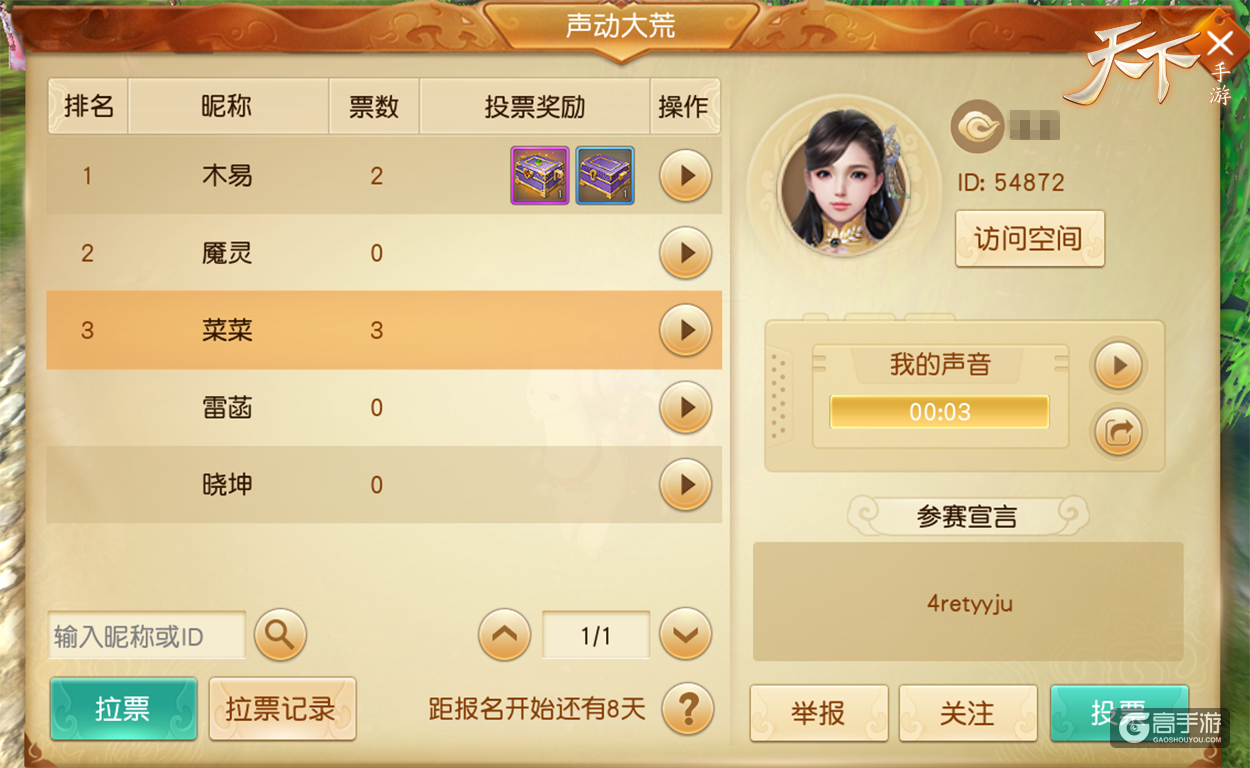Click the 输入昵称或ID search field
This screenshot has height=768, width=1250.
tap(147, 636)
